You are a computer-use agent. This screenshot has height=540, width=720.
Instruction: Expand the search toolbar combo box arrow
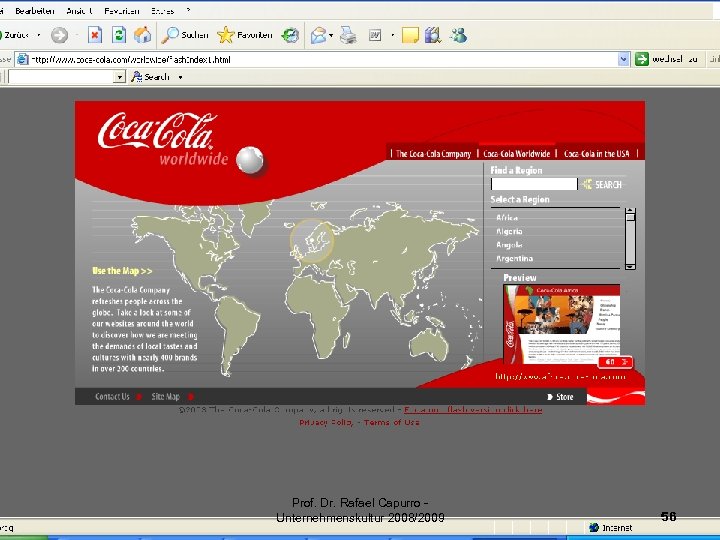point(119,77)
